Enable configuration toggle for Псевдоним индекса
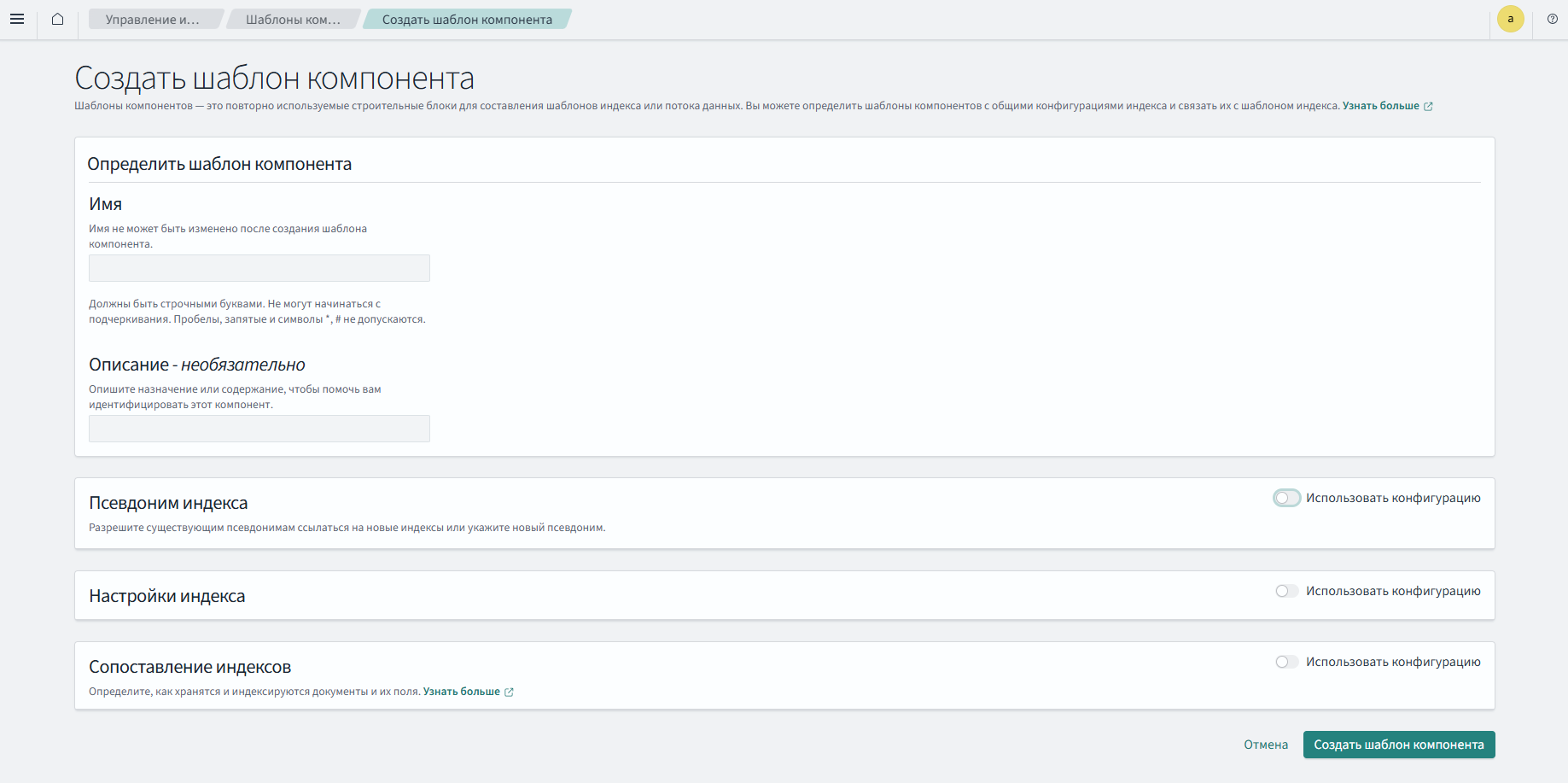The image size is (1568, 783). (x=1286, y=498)
